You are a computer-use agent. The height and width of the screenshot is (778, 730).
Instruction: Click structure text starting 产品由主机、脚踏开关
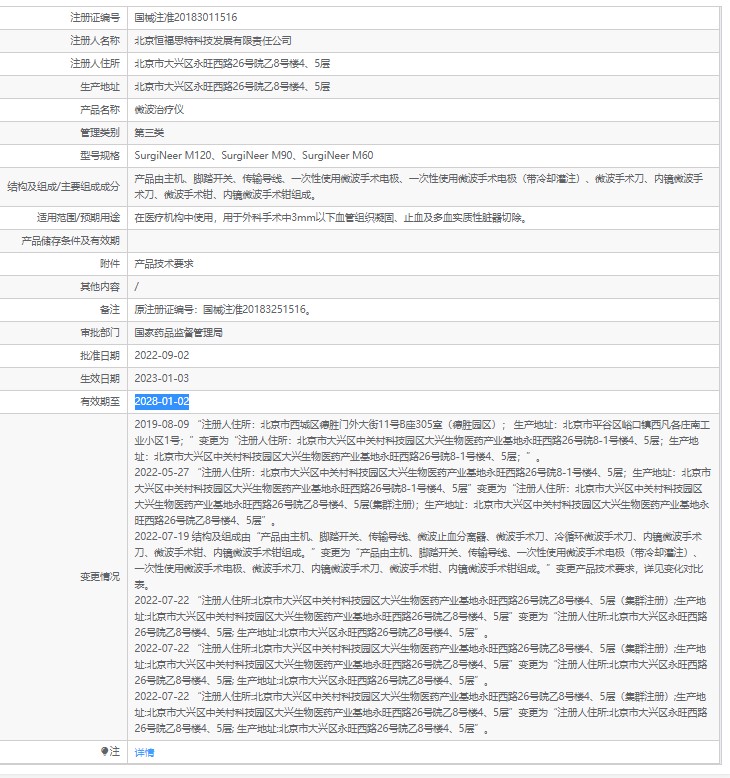pos(419,187)
